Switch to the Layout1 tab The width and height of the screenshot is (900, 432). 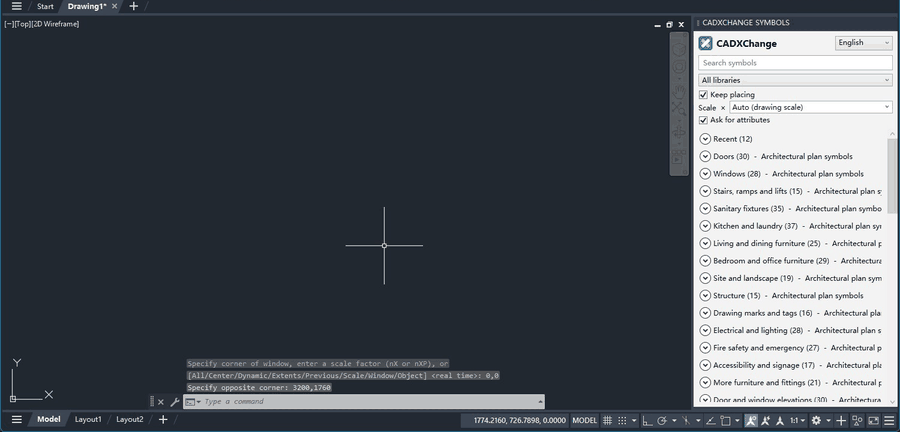88,419
